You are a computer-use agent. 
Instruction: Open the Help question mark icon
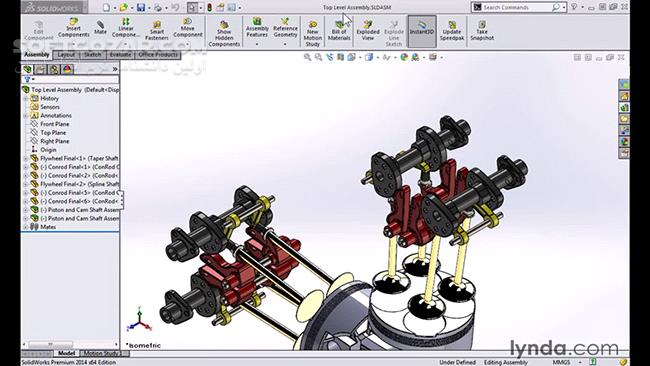coord(575,7)
